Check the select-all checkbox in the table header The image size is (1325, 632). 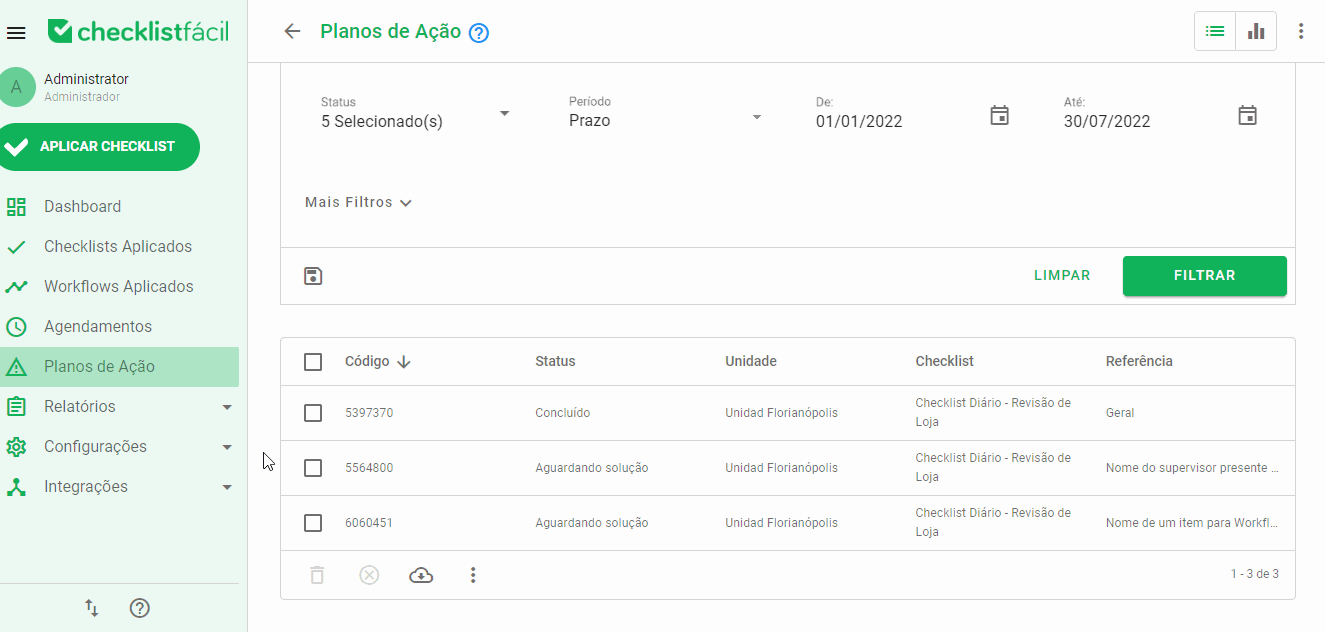coord(313,361)
